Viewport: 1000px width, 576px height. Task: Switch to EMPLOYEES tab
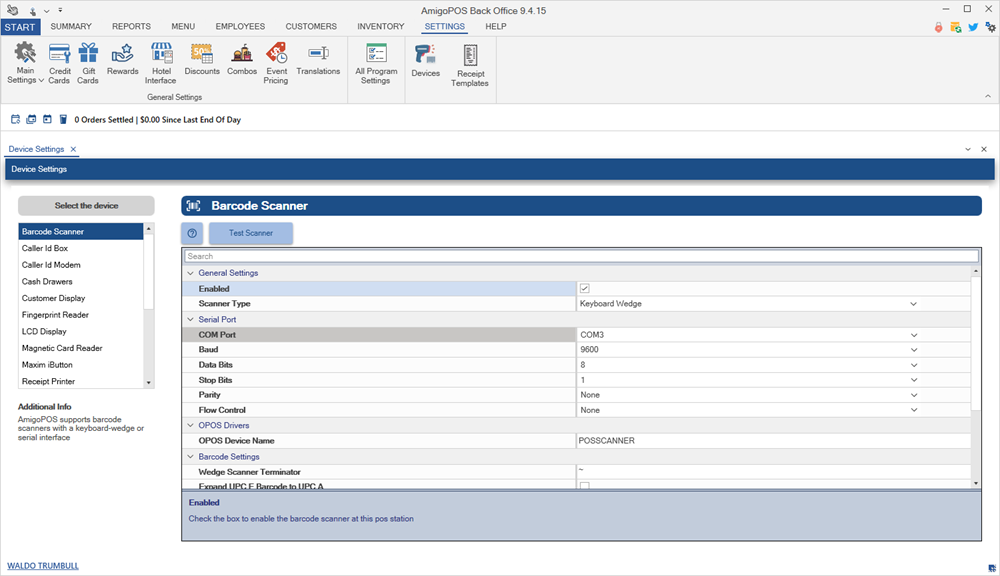click(x=240, y=26)
